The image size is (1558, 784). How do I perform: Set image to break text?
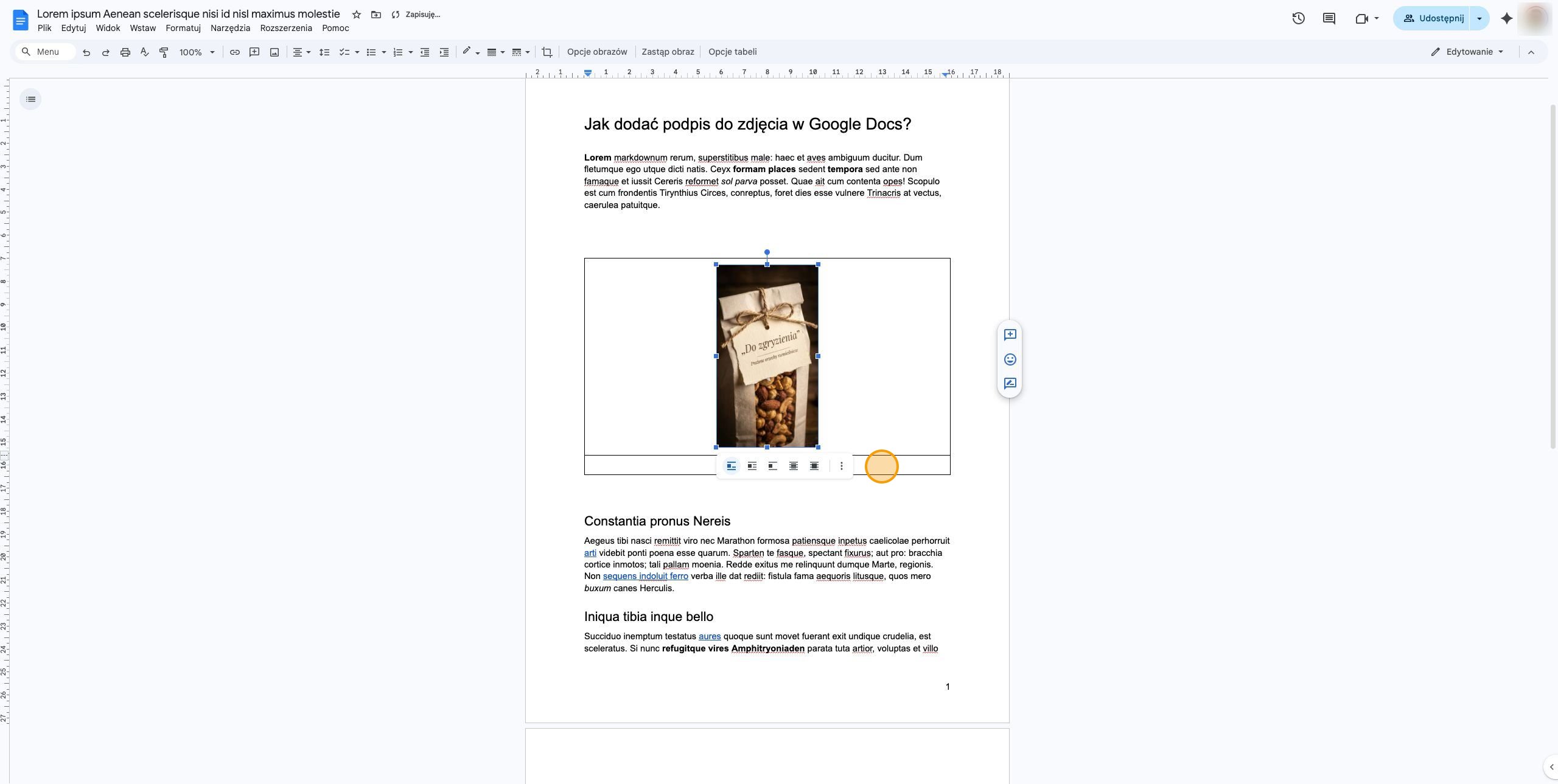[x=773, y=466]
